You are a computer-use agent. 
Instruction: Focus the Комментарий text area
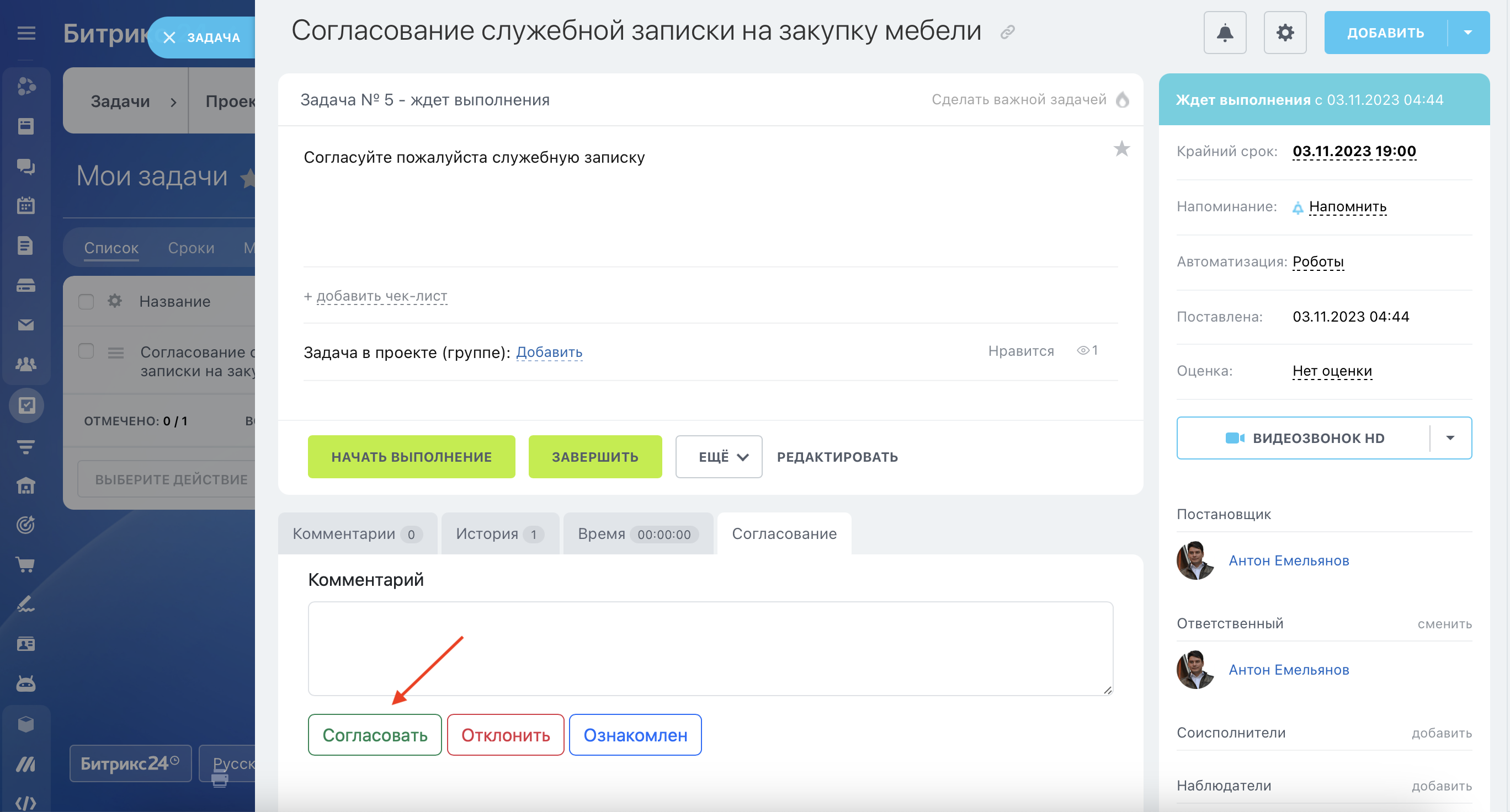(710, 648)
